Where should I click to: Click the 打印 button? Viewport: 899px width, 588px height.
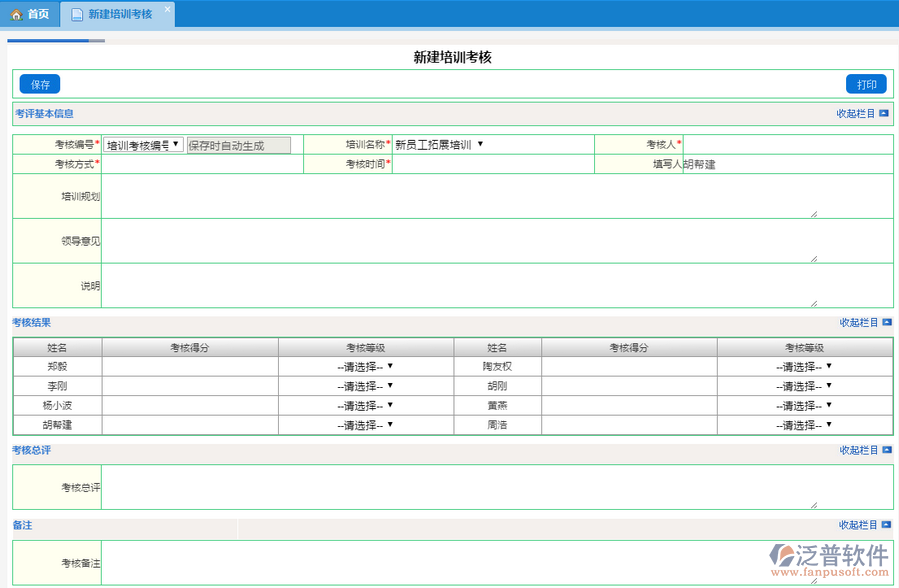point(866,85)
